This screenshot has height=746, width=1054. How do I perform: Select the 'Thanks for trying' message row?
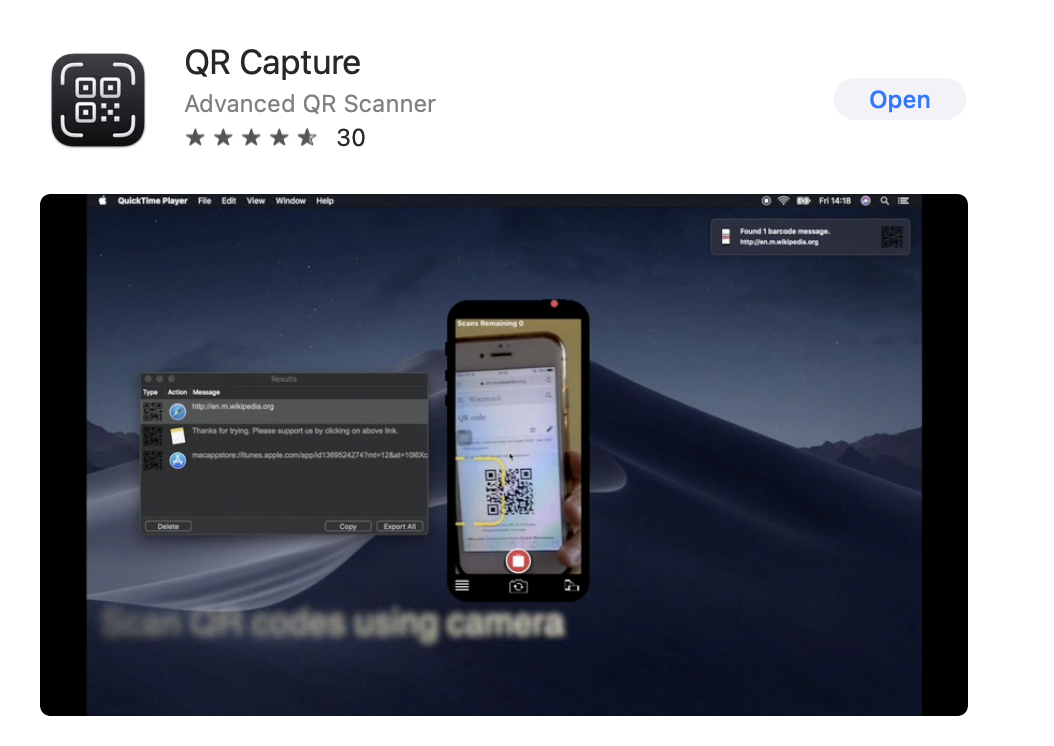click(284, 436)
